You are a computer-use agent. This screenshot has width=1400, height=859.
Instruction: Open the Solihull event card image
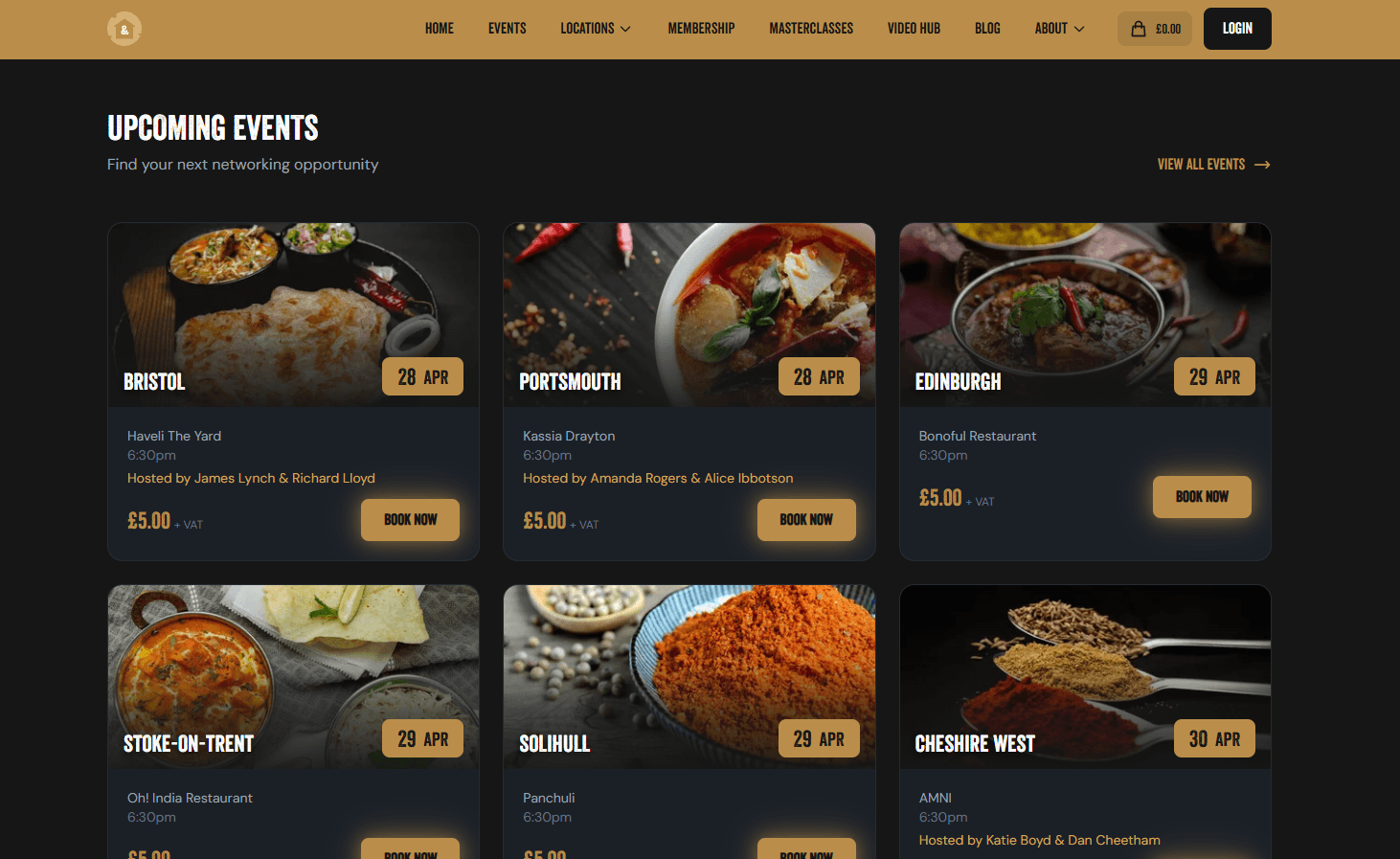(689, 677)
